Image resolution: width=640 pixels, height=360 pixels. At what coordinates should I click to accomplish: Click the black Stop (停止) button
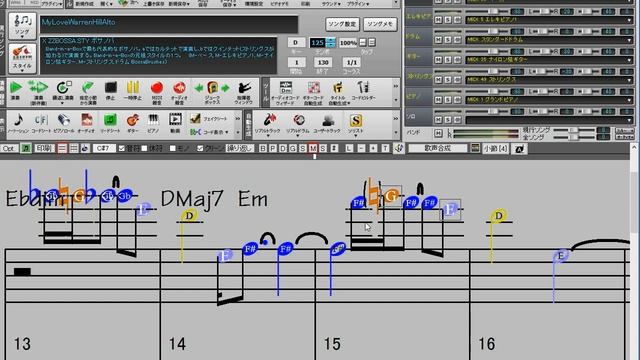[x=111, y=87]
